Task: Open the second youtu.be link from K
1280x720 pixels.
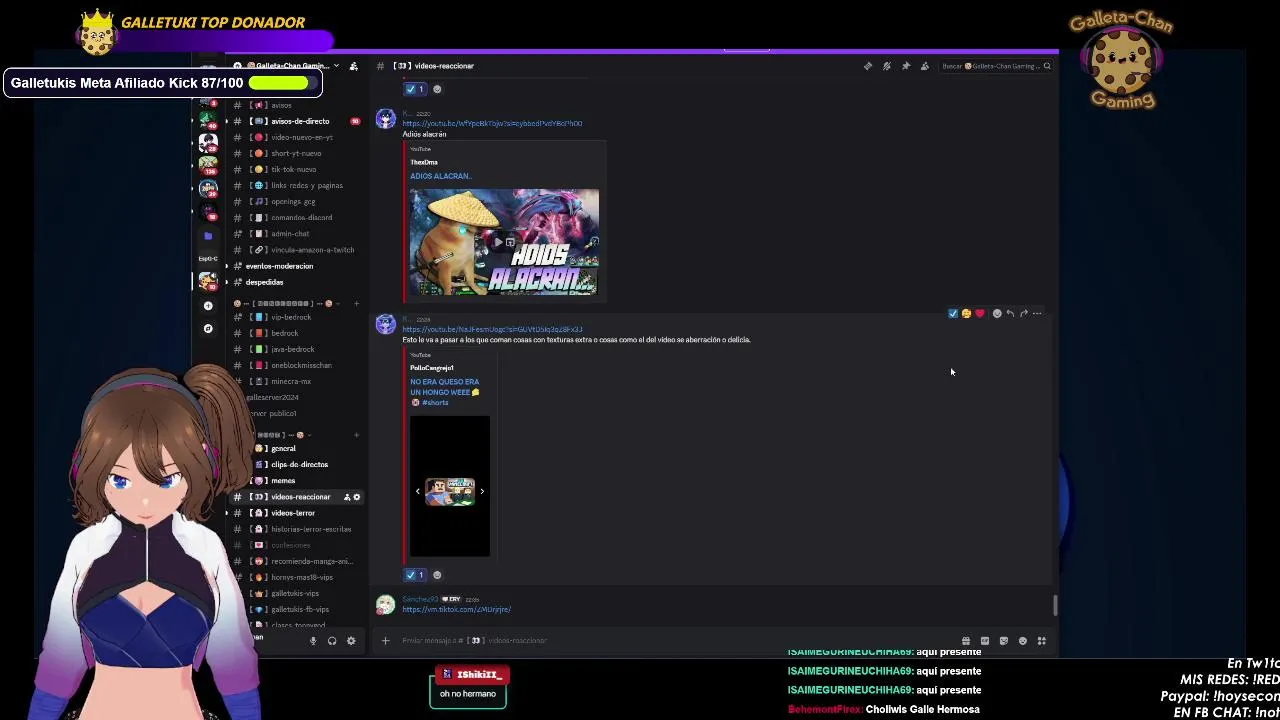Action: pos(492,329)
